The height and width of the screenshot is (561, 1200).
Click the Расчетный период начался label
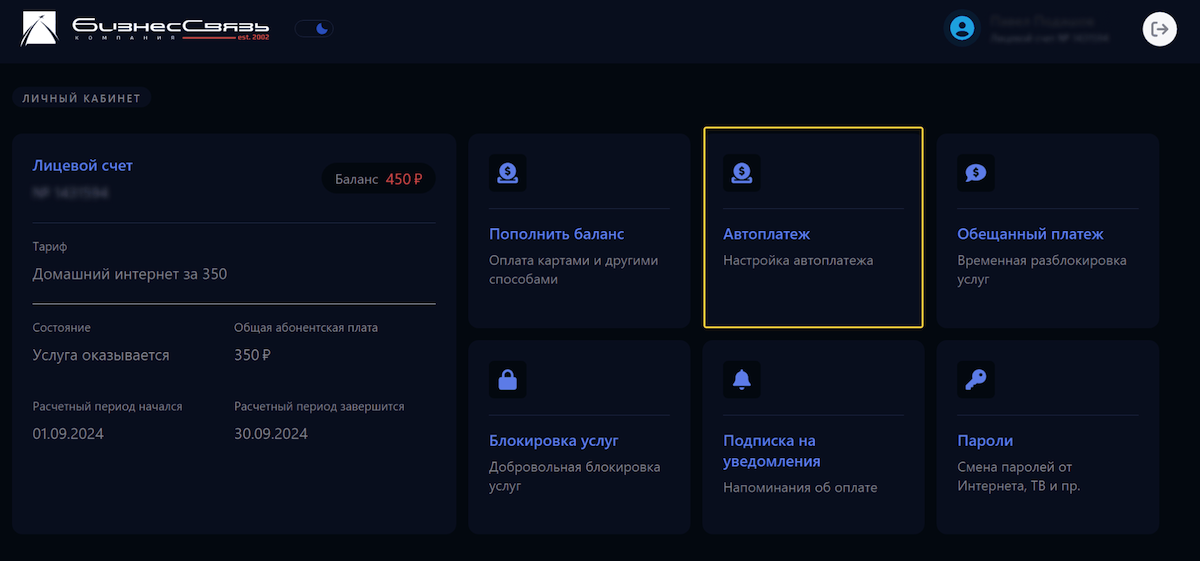tap(107, 406)
